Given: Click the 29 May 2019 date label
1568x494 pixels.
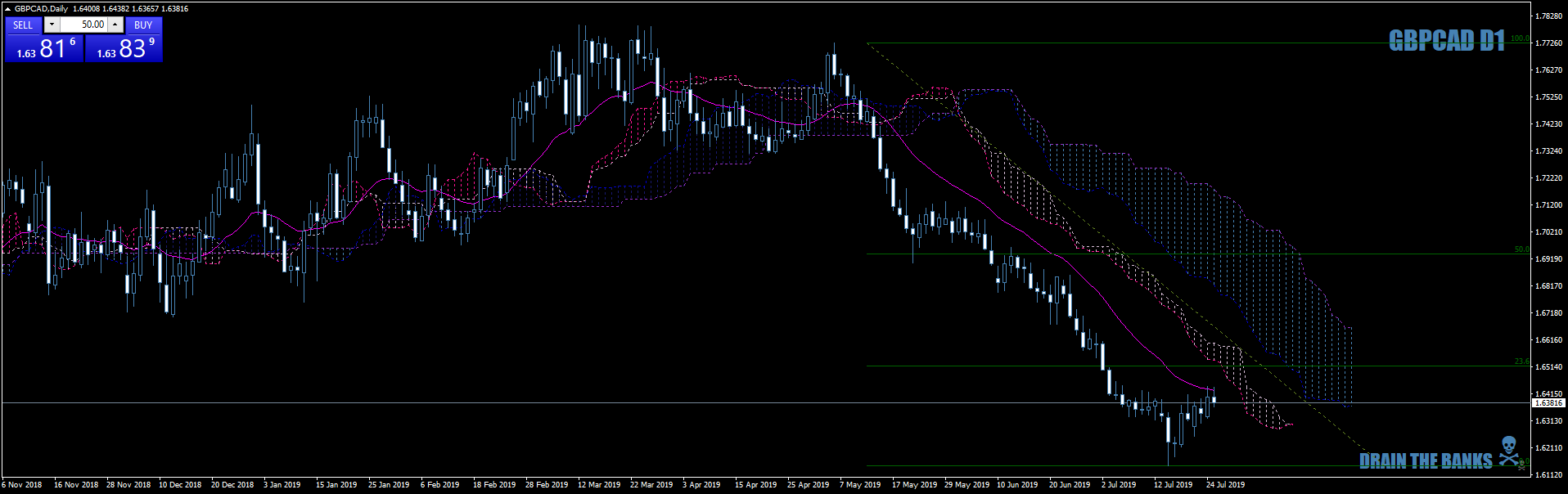Looking at the screenshot, I should pyautogui.click(x=967, y=485).
